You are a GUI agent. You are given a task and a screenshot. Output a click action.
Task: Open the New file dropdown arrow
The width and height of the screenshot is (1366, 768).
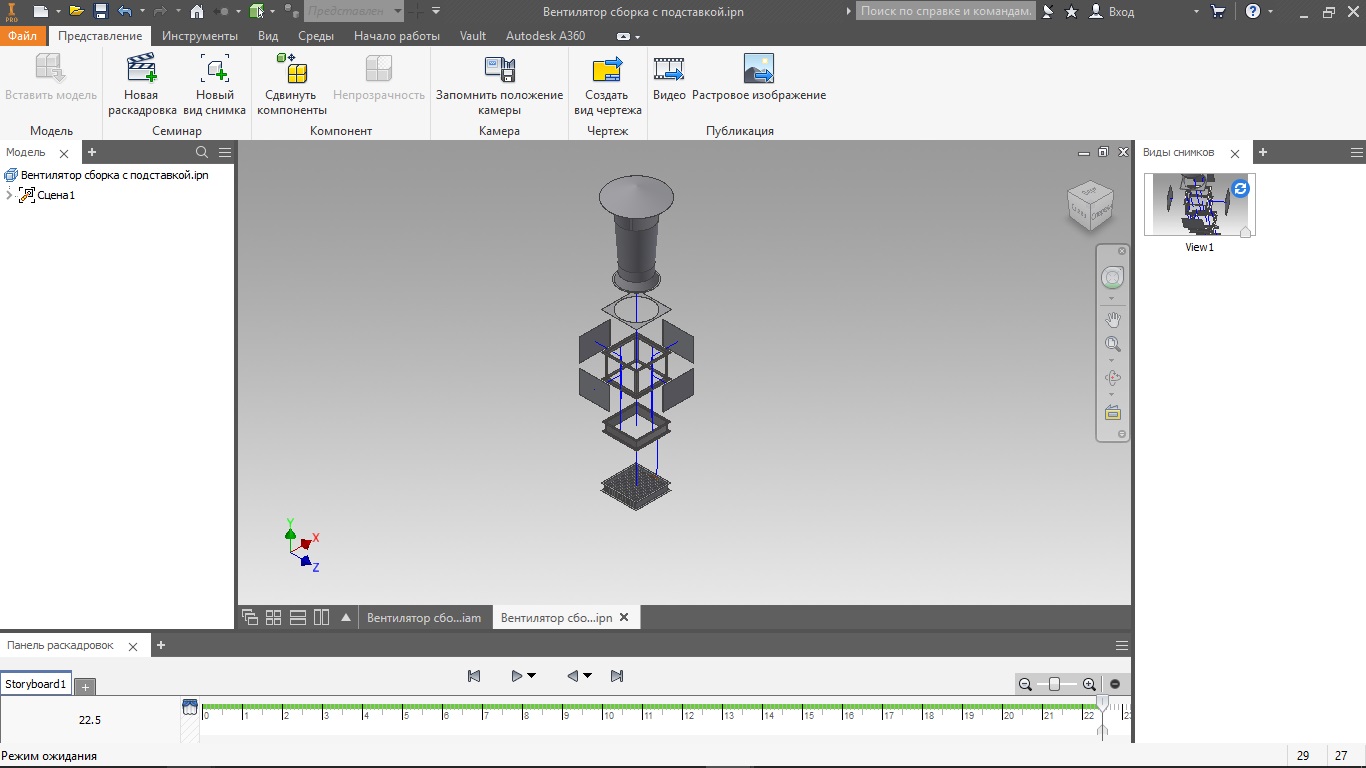click(58, 11)
